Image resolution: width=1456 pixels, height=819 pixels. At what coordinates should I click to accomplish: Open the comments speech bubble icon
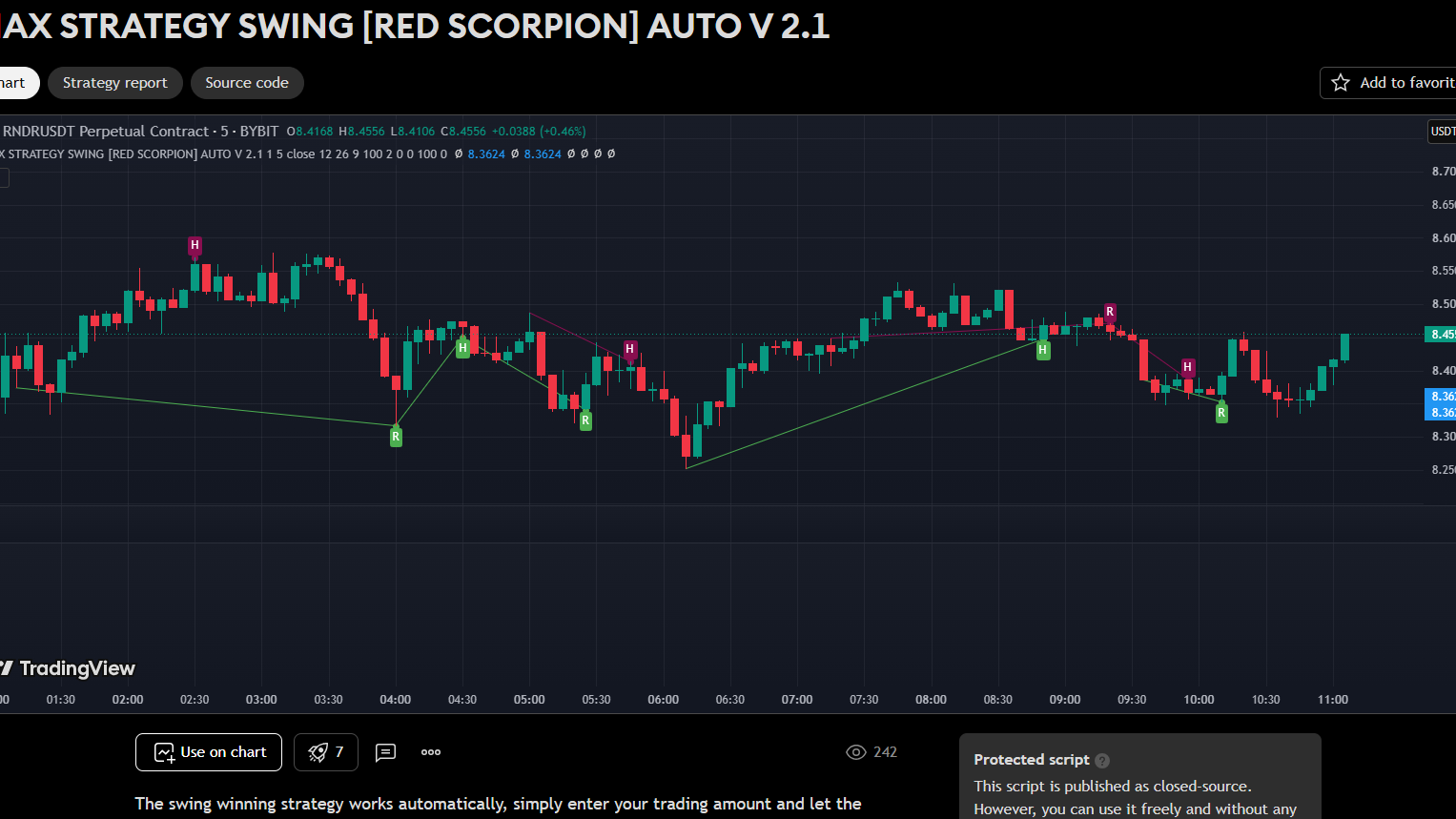(385, 752)
